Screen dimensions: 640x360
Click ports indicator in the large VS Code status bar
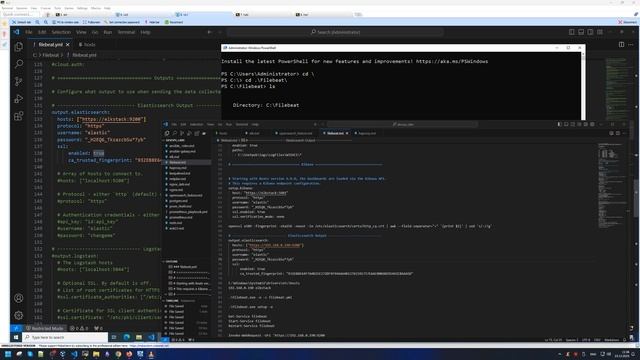coord(98,328)
